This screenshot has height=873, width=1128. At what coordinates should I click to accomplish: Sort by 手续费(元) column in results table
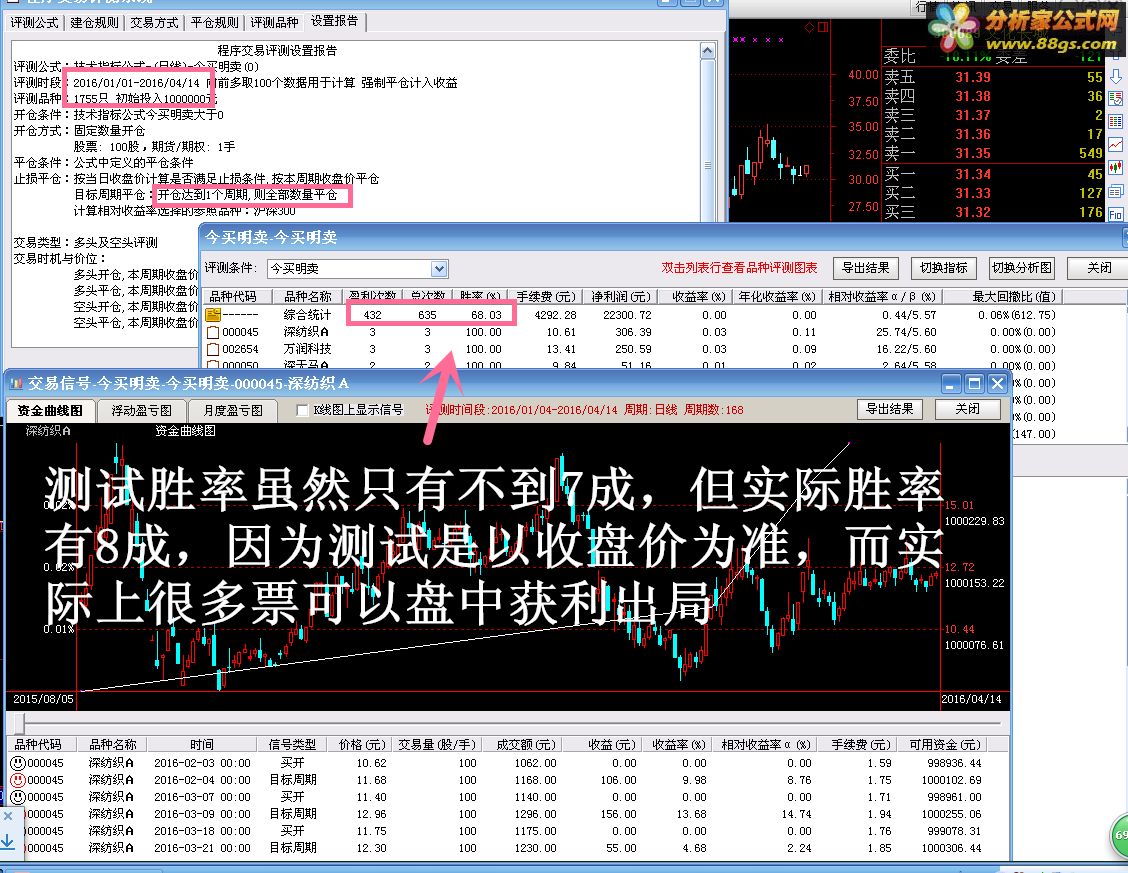pos(546,296)
